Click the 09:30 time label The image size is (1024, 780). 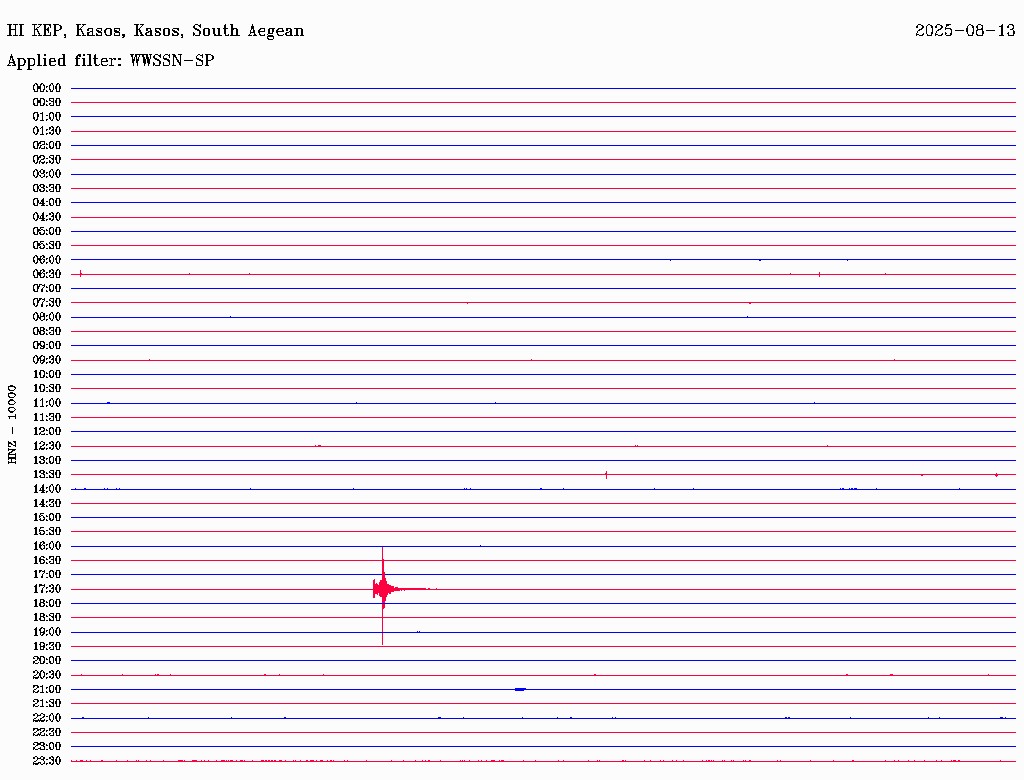(x=46, y=360)
